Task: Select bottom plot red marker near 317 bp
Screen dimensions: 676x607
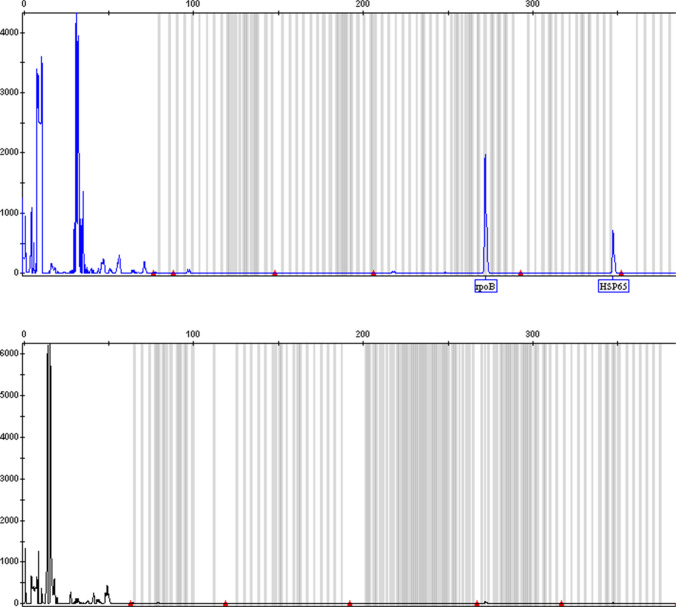Action: tap(561, 603)
